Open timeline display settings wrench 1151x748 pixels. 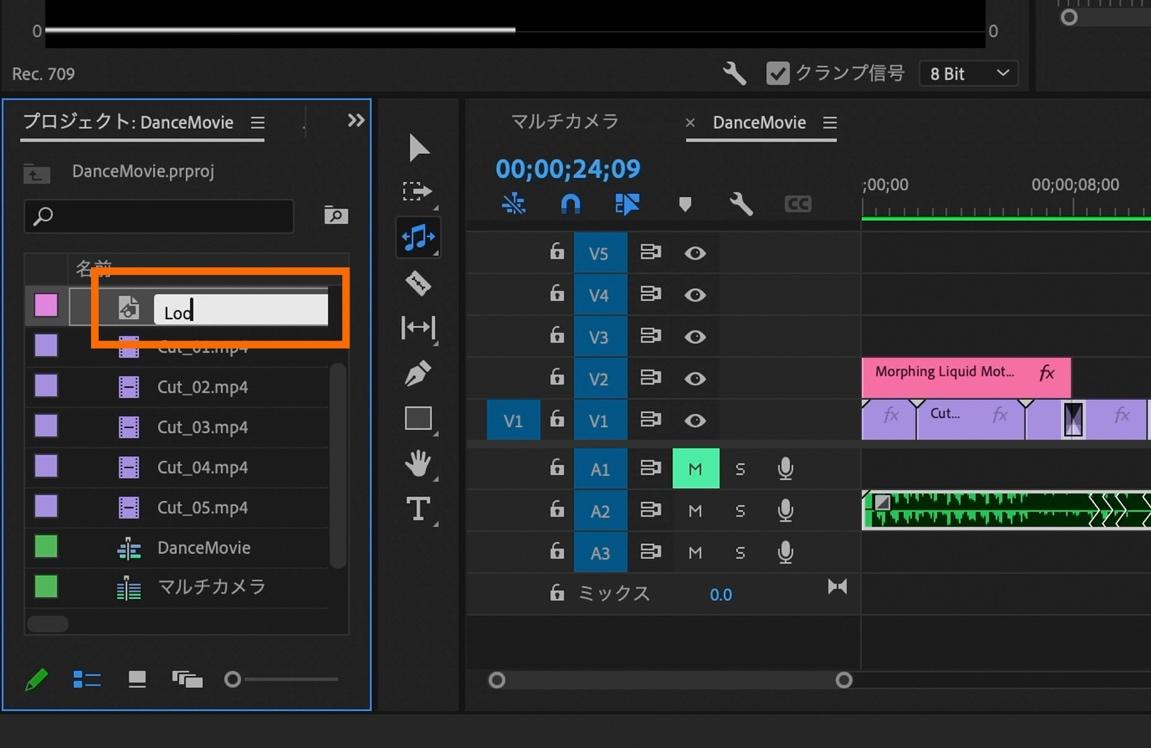pyautogui.click(x=741, y=203)
